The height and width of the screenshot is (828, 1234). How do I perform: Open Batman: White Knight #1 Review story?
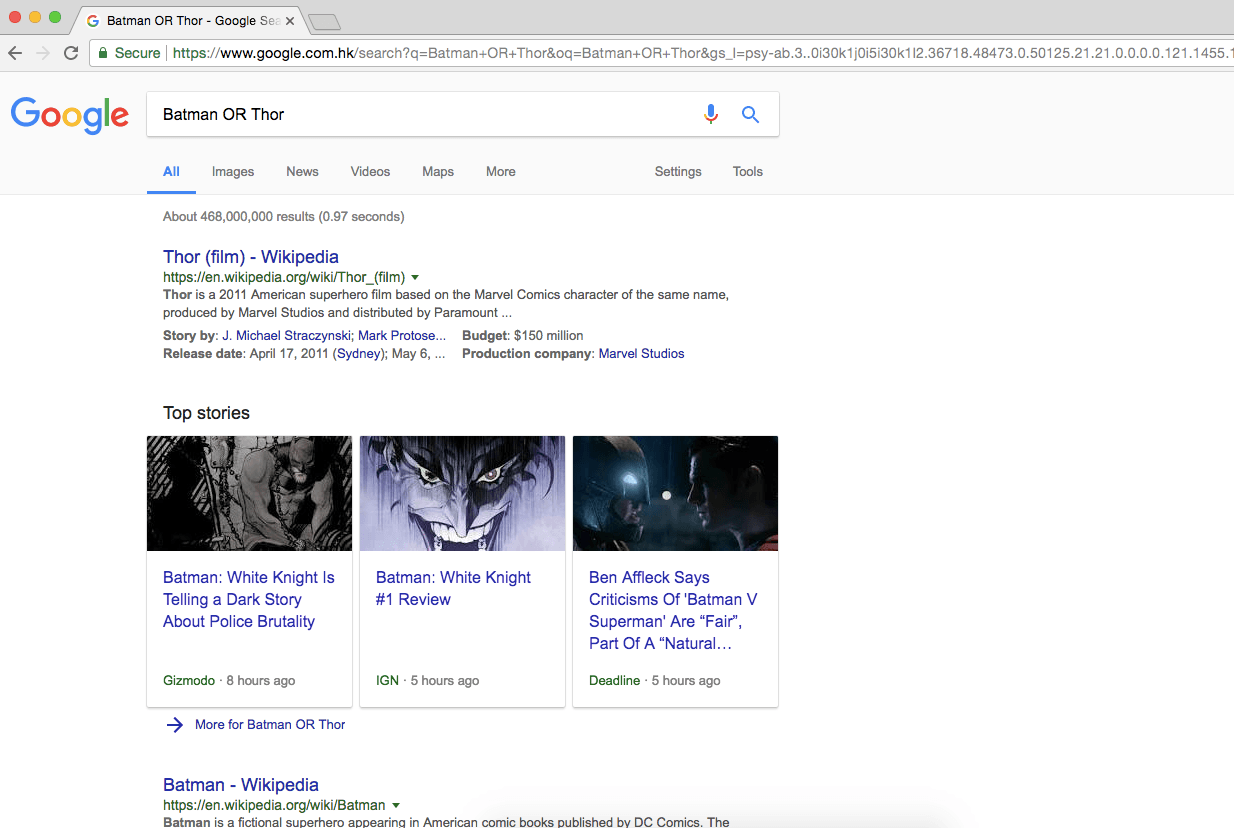click(453, 588)
